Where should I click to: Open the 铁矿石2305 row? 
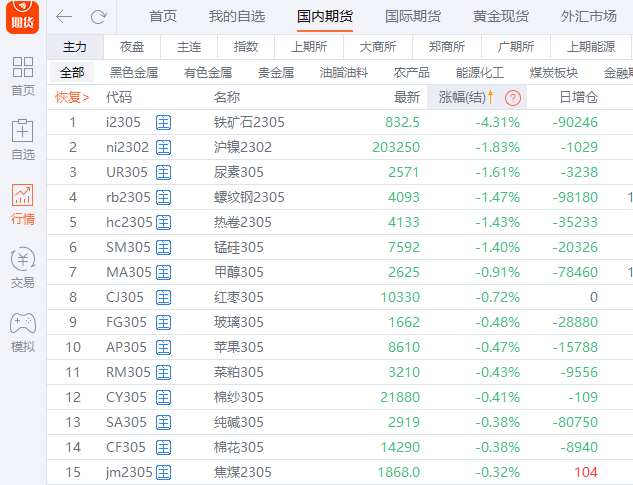click(x=249, y=122)
